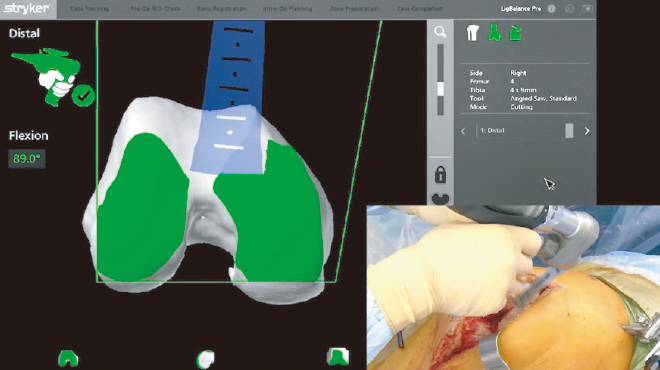
Task: Click the camera capture icon in top bar
Action: [x=587, y=9]
